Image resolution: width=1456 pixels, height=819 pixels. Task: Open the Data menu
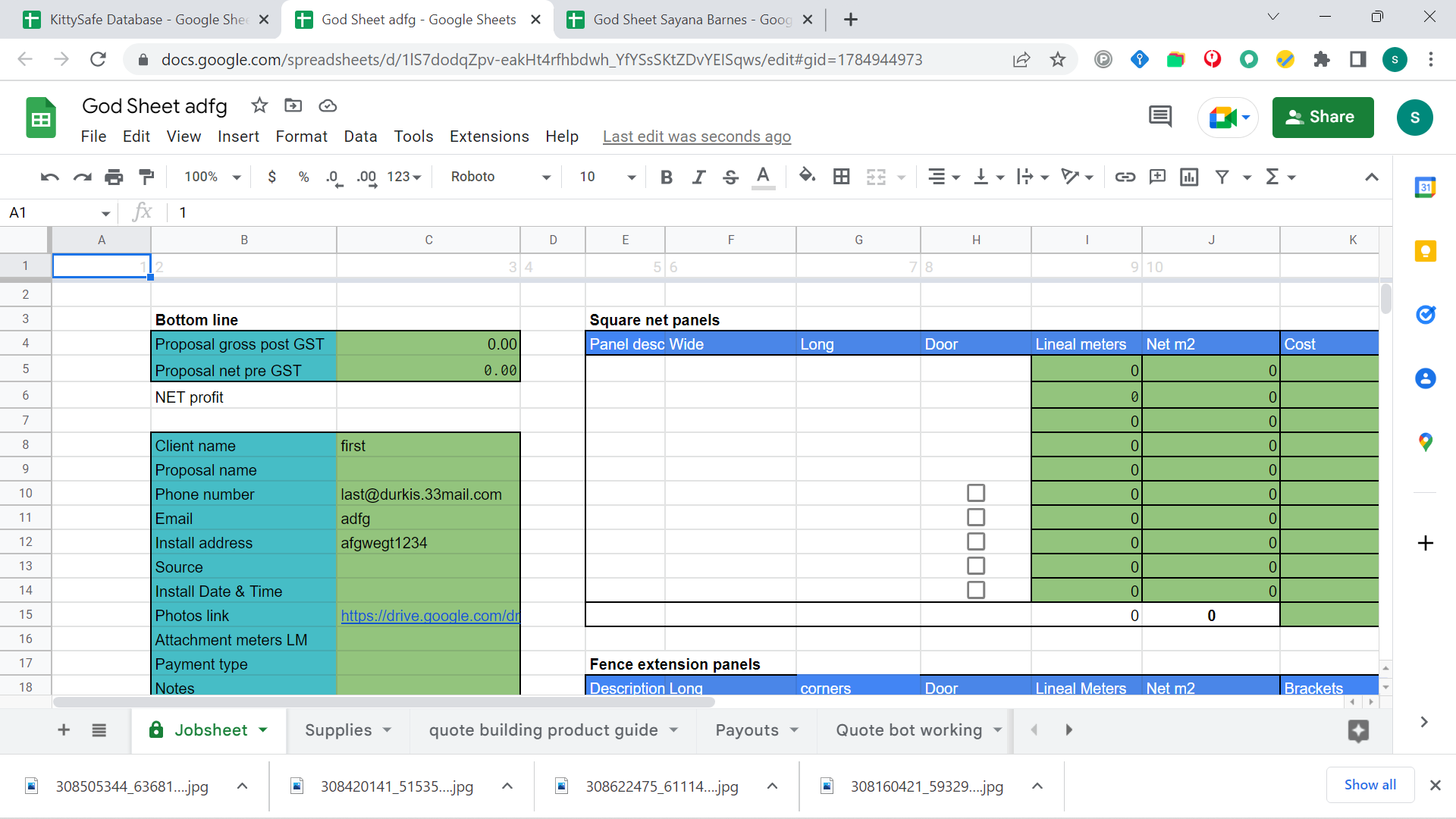pos(360,136)
